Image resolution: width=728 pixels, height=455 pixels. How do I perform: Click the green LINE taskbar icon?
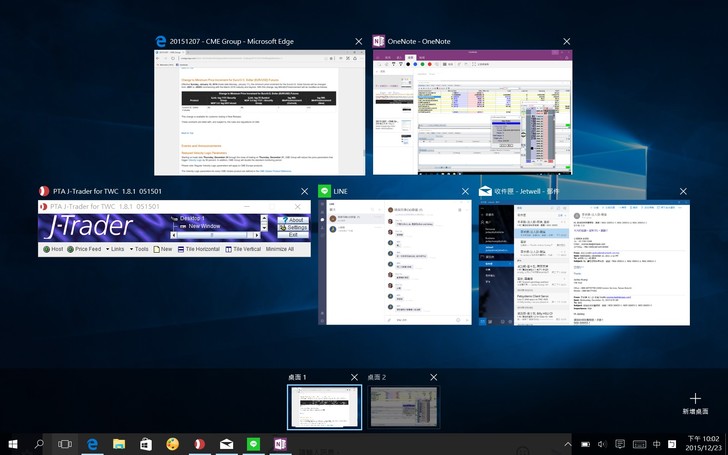pyautogui.click(x=254, y=443)
